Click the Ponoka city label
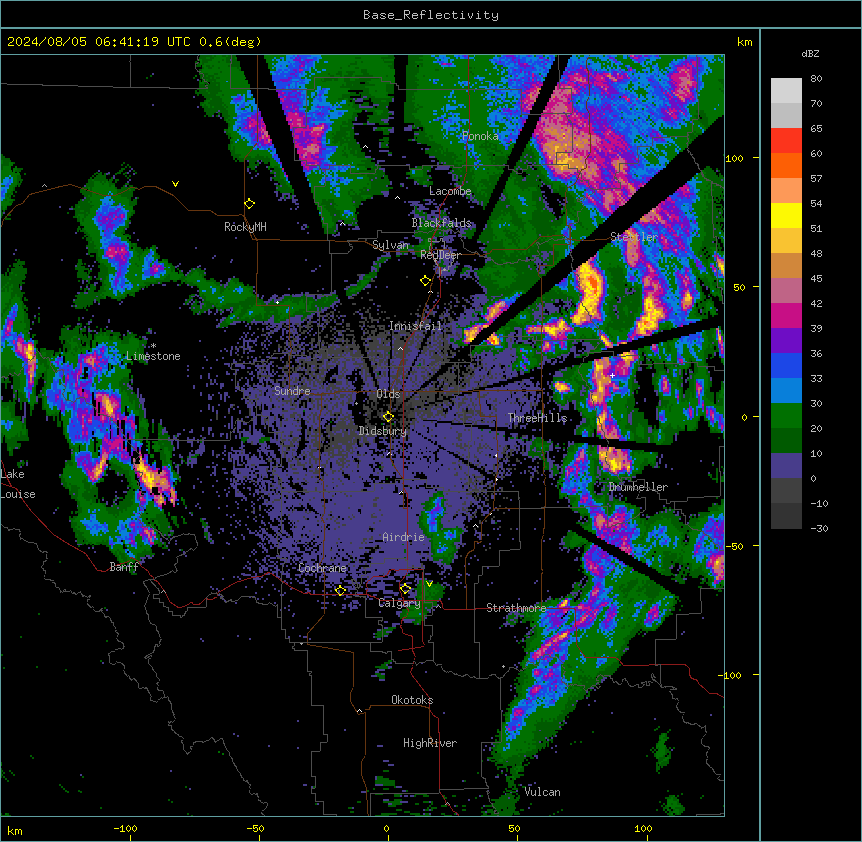This screenshot has width=862, height=842. coord(480,136)
